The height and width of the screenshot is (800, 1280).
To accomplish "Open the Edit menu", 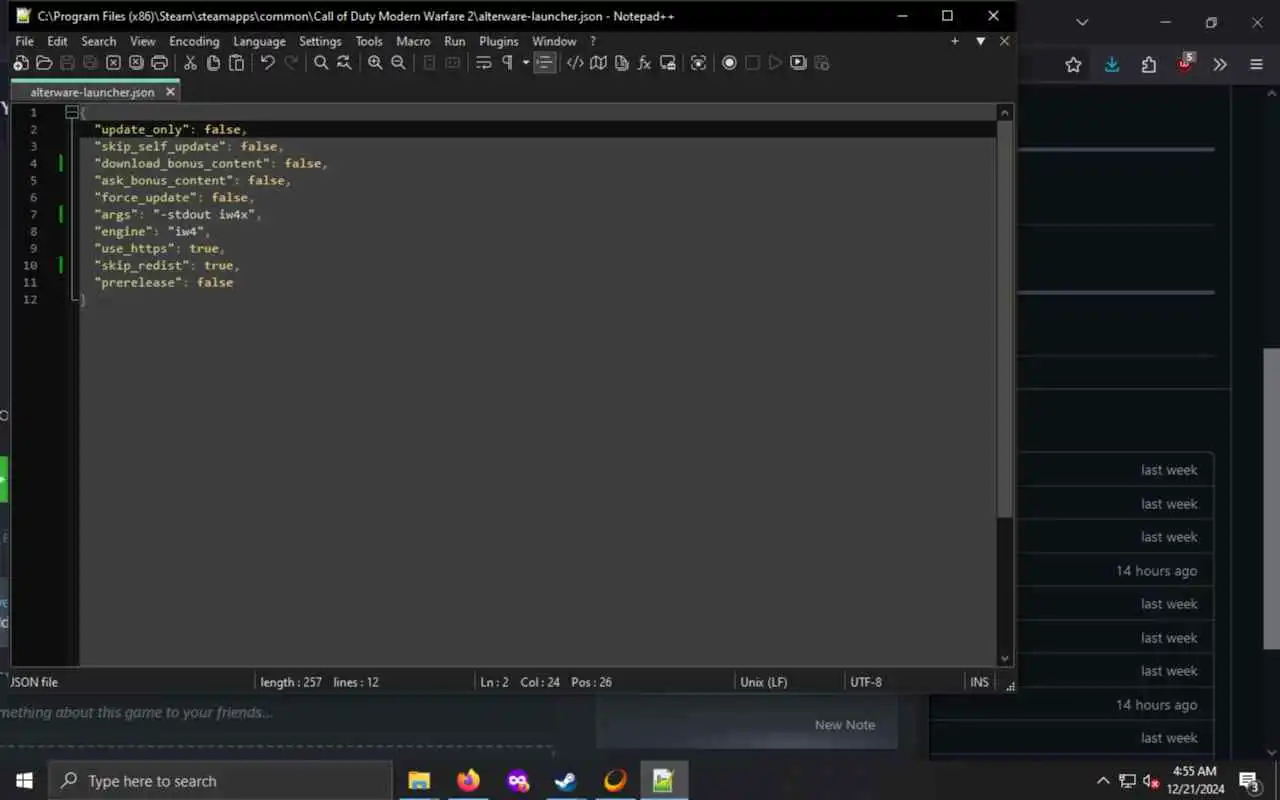I will tap(57, 41).
